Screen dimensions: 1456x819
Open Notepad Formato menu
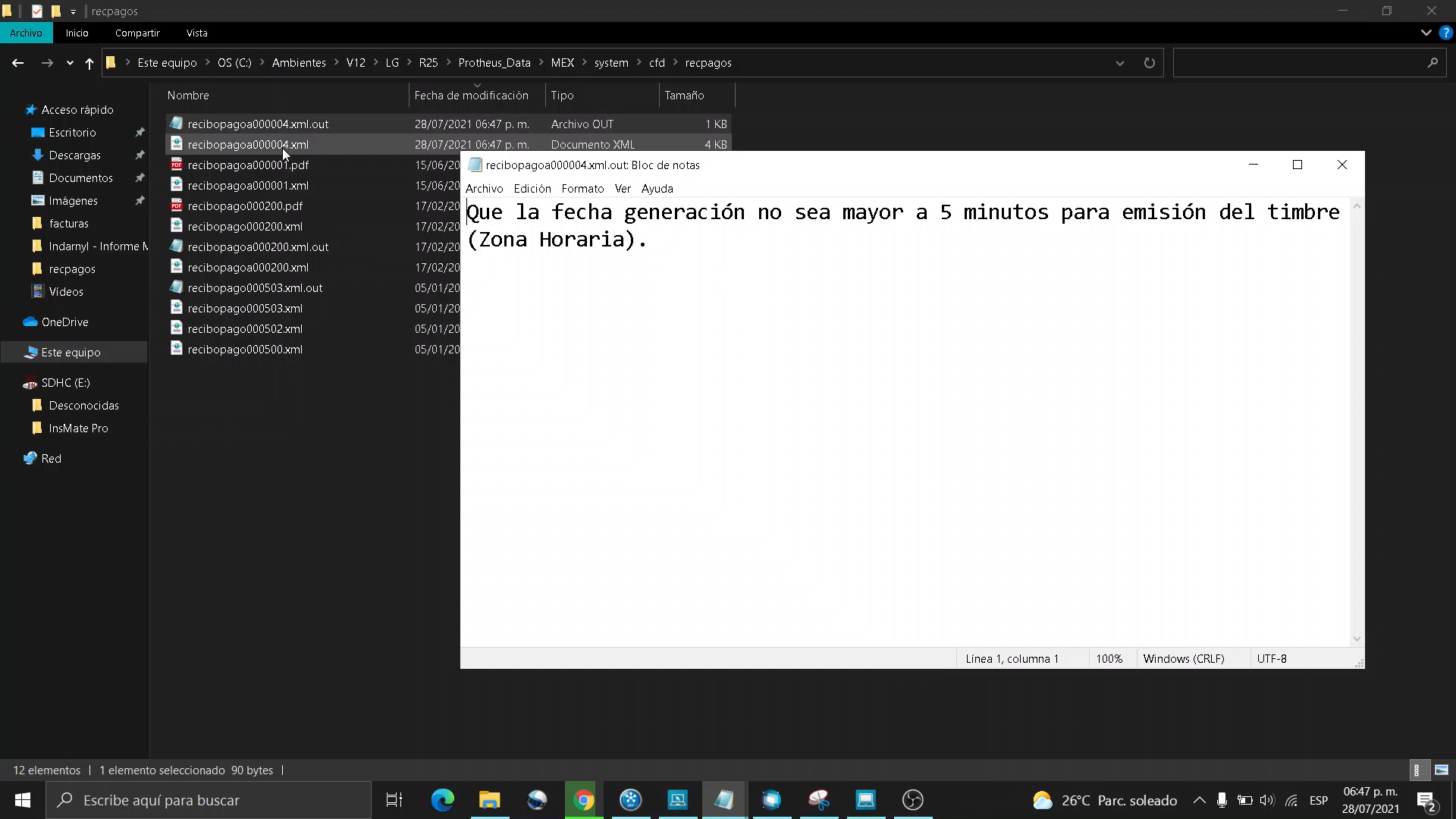(582, 189)
